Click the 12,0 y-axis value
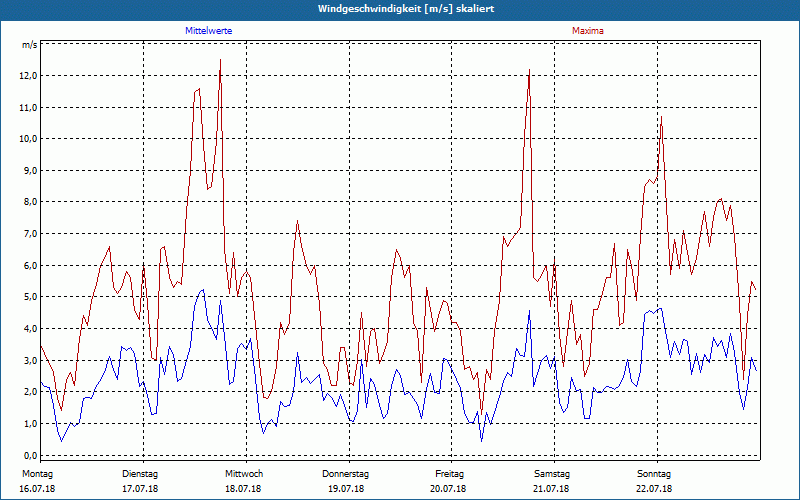Image resolution: width=800 pixels, height=500 pixels. point(29,76)
